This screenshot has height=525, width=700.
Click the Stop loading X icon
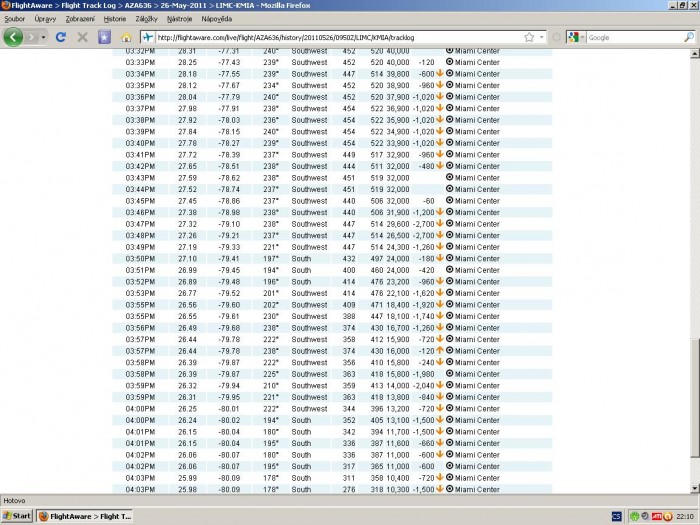(82, 37)
